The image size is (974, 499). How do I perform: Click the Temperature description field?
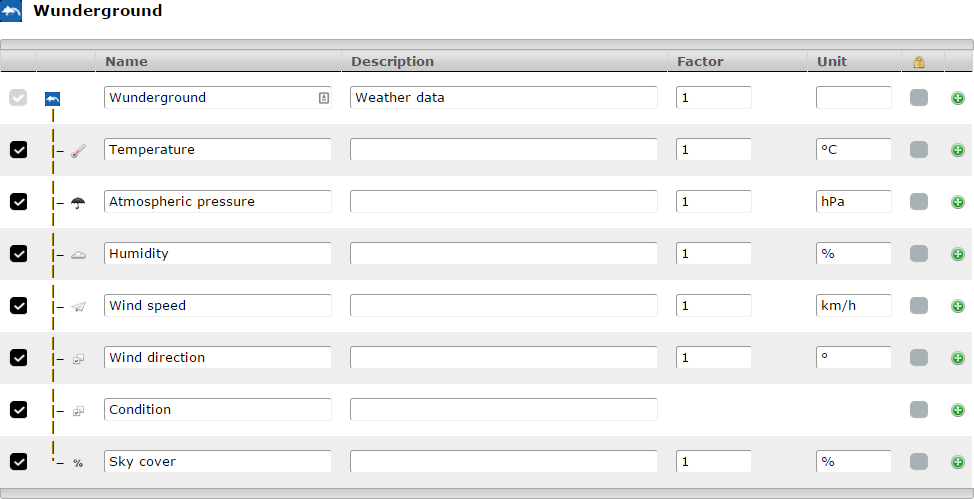504,150
